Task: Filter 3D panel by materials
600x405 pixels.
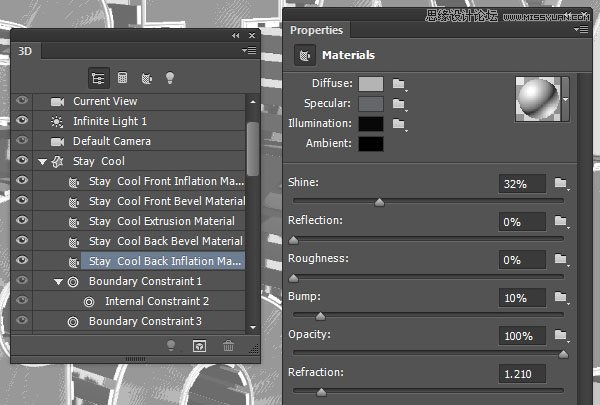Action: coord(147,78)
